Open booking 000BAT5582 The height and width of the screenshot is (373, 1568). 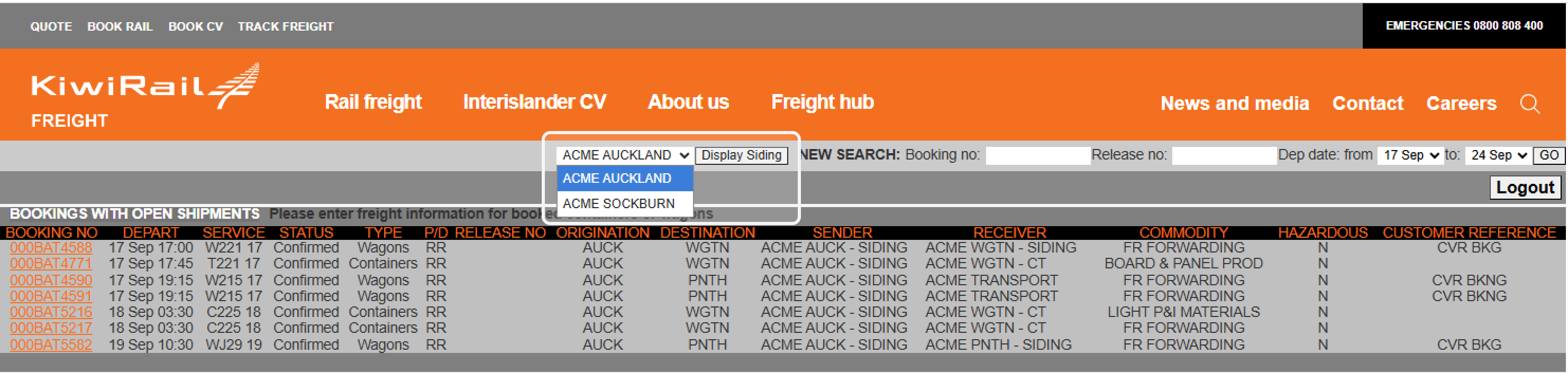tap(51, 344)
